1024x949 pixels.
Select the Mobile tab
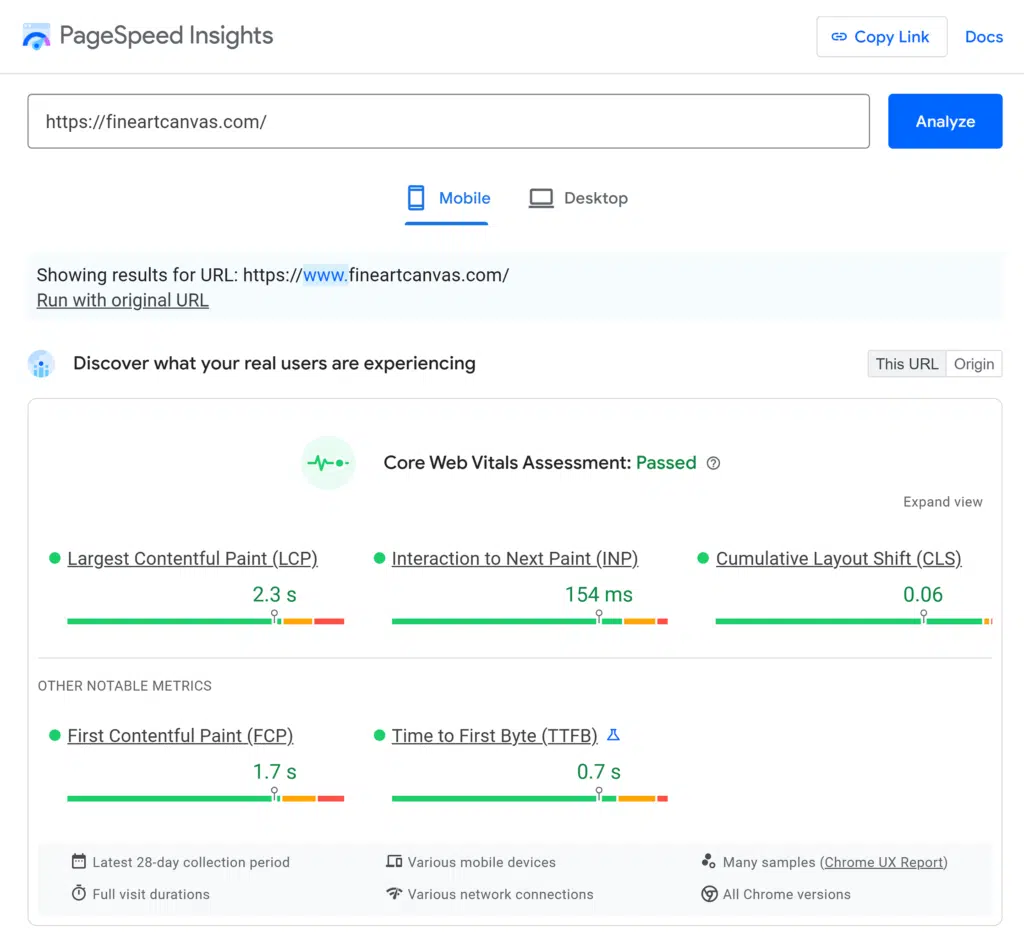[447, 198]
